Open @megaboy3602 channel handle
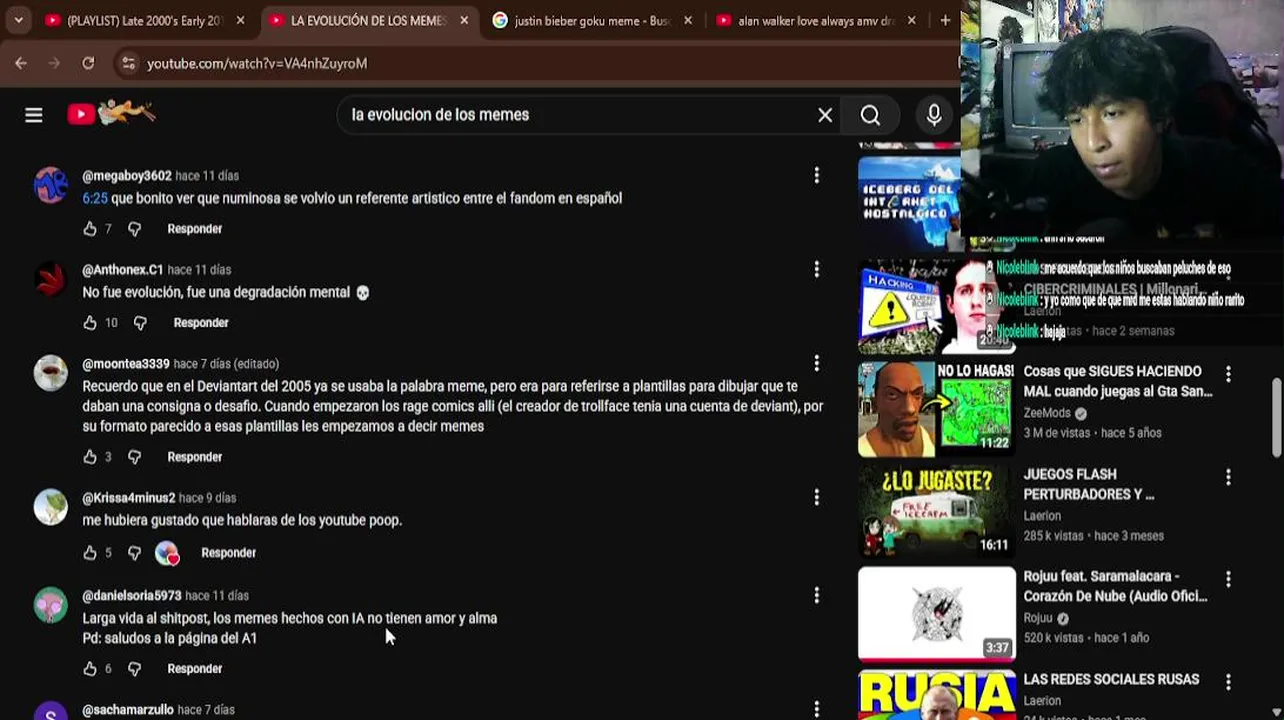Viewport: 1284px width, 720px height. point(127,176)
